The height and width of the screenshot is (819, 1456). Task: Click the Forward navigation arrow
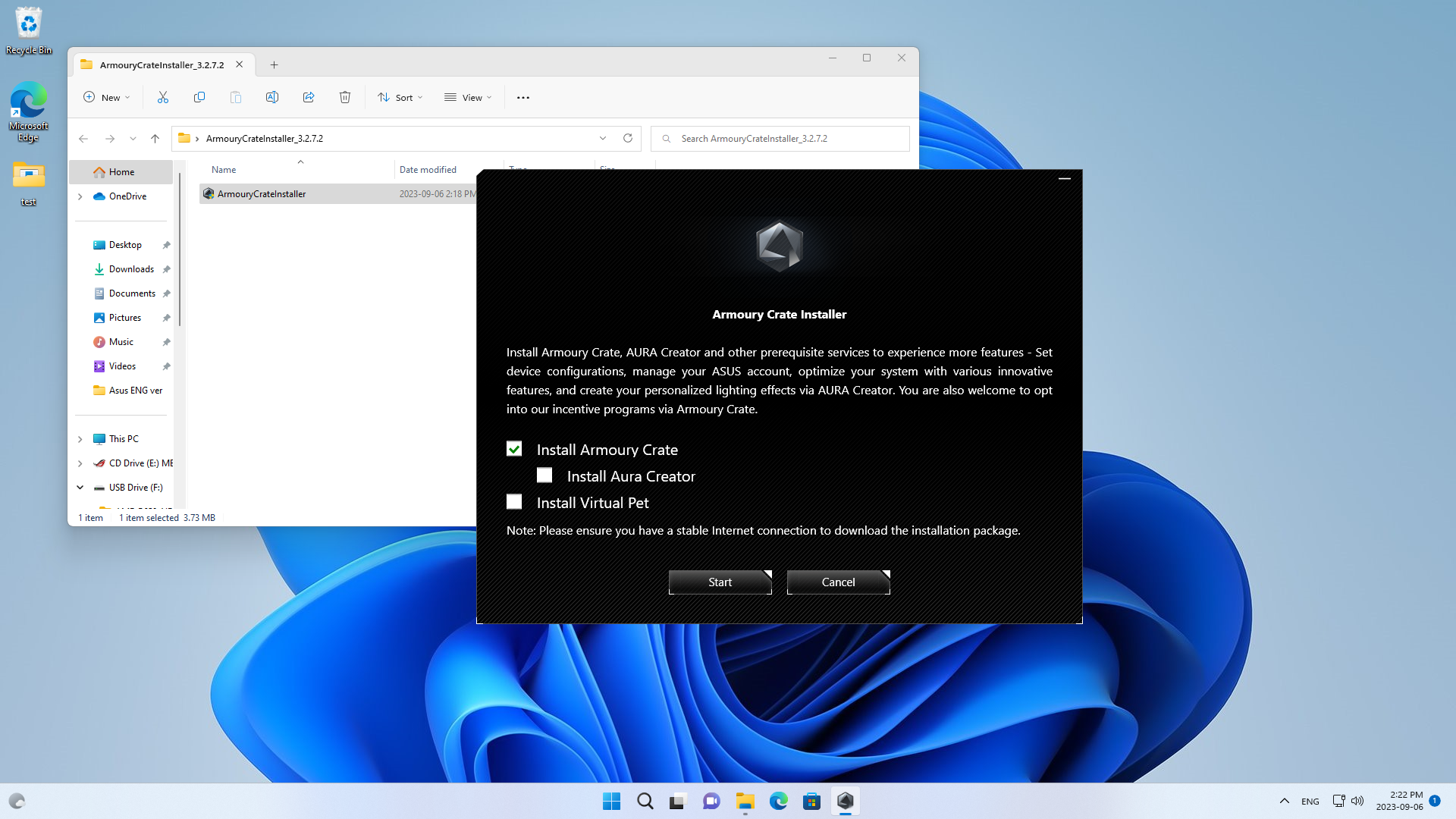click(x=110, y=139)
